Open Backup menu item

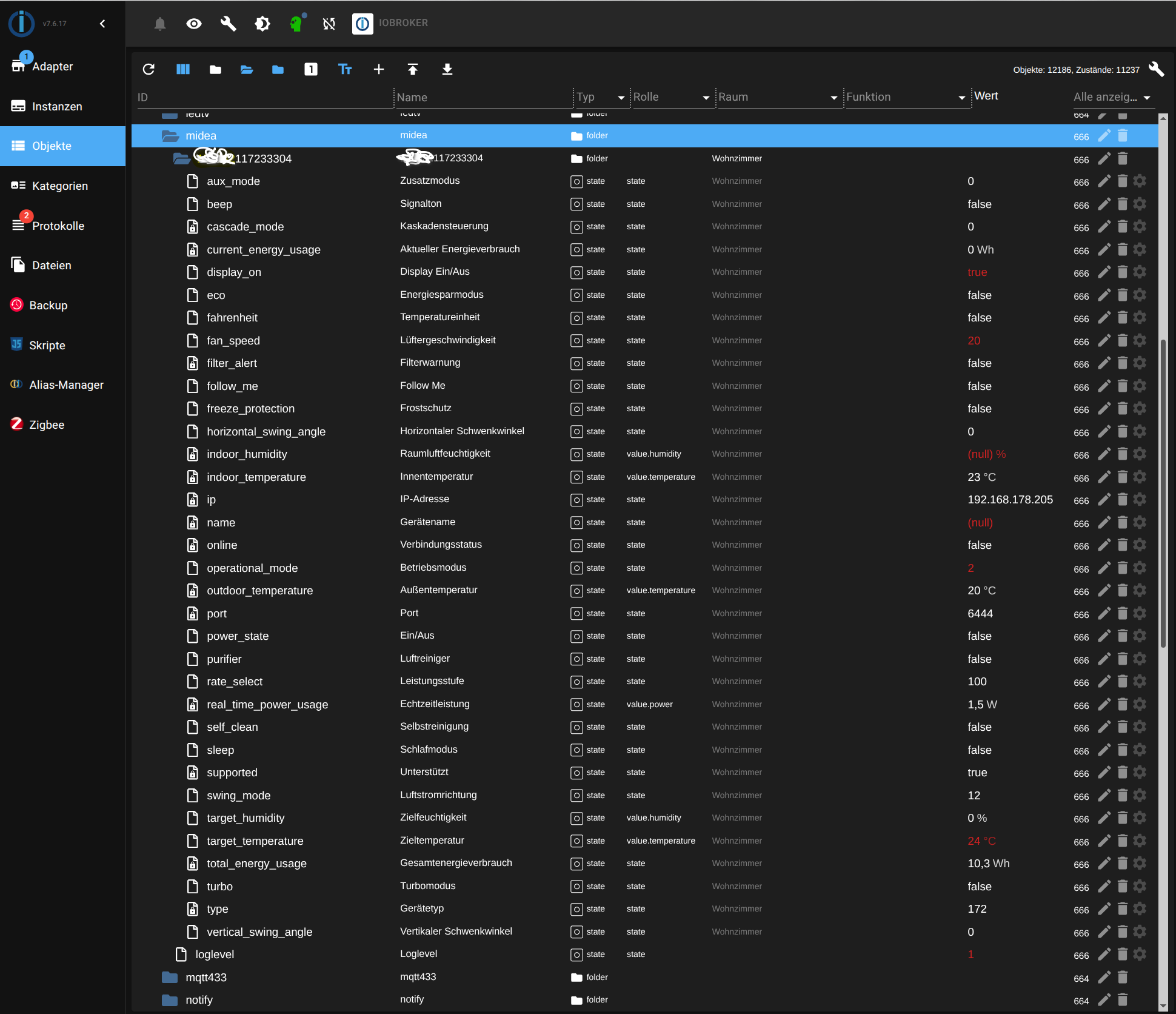[x=62, y=305]
